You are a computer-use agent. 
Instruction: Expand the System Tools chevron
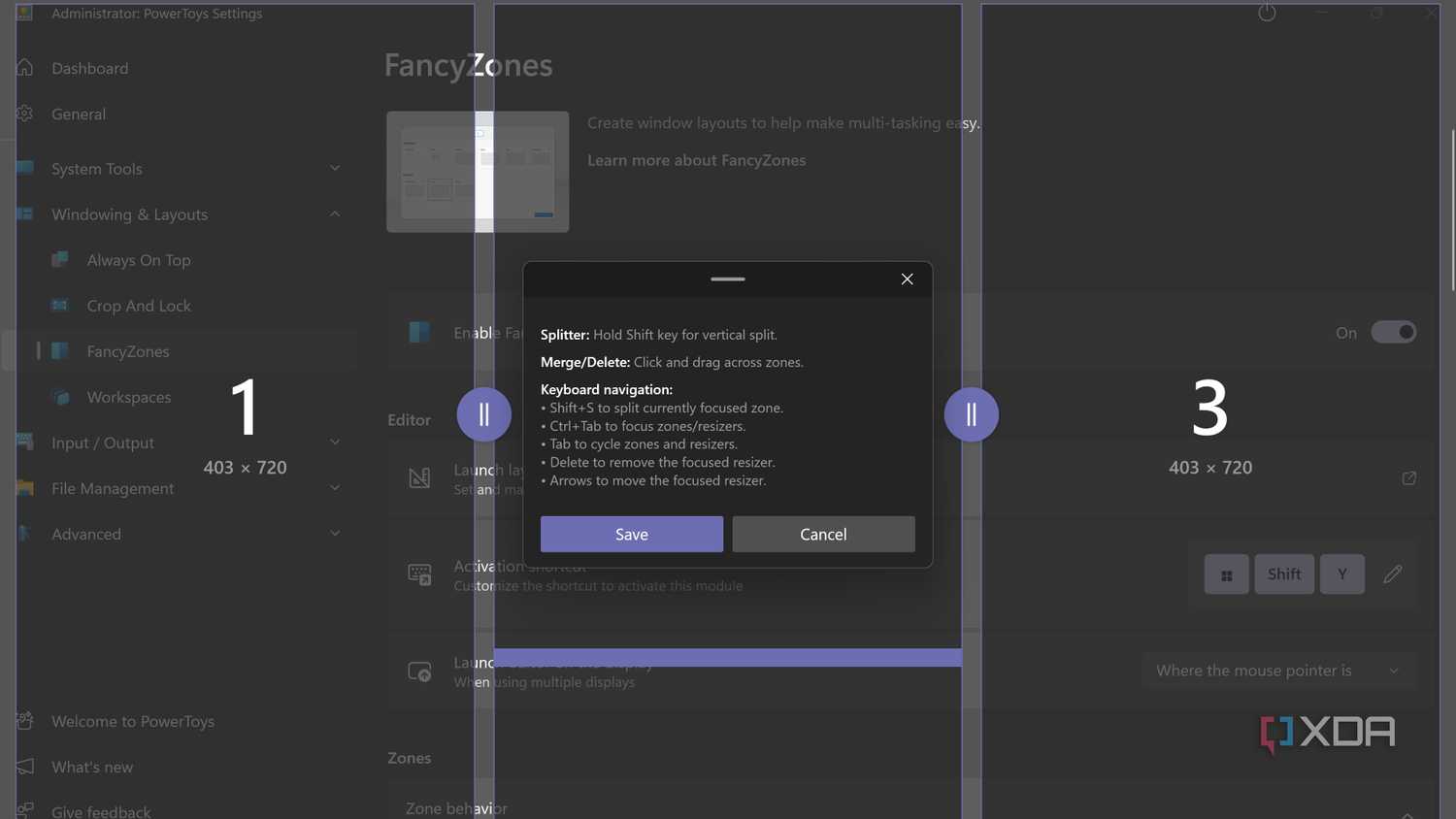coord(335,168)
